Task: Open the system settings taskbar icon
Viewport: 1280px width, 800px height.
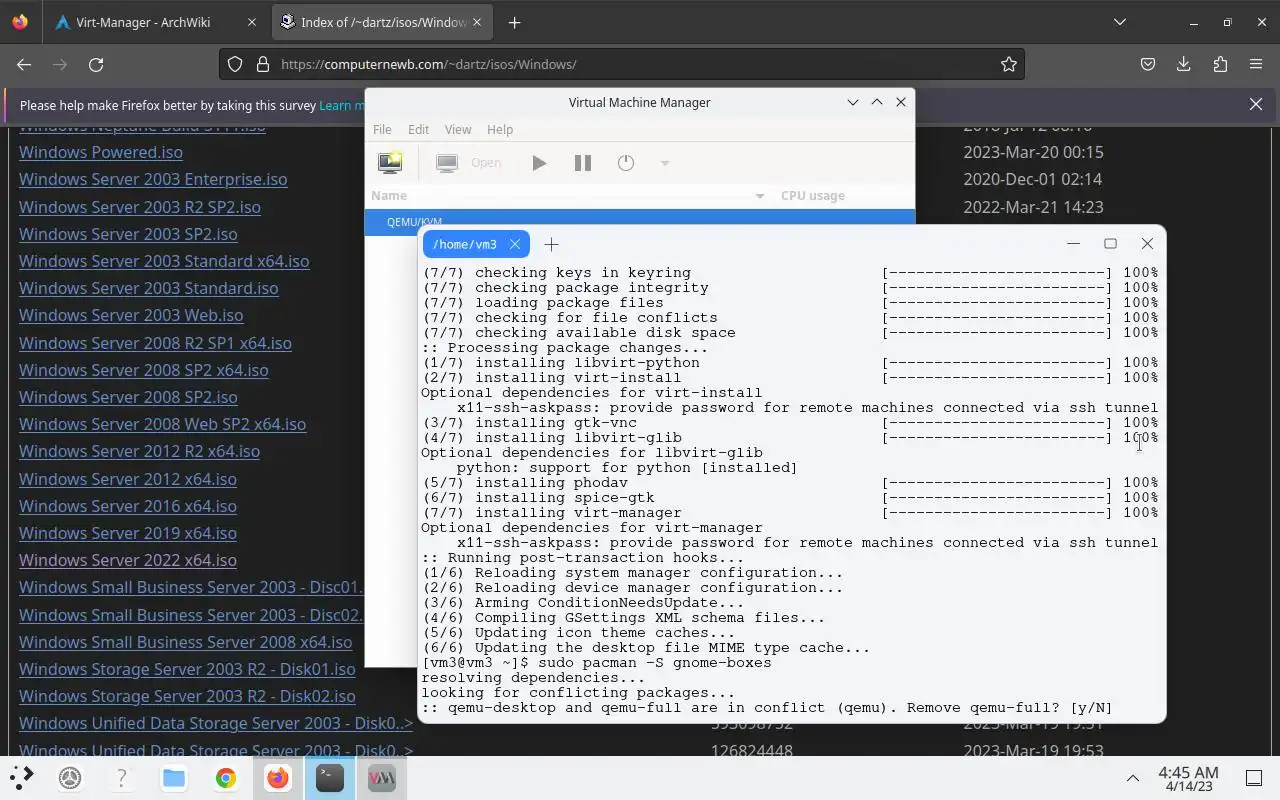Action: click(x=70, y=777)
